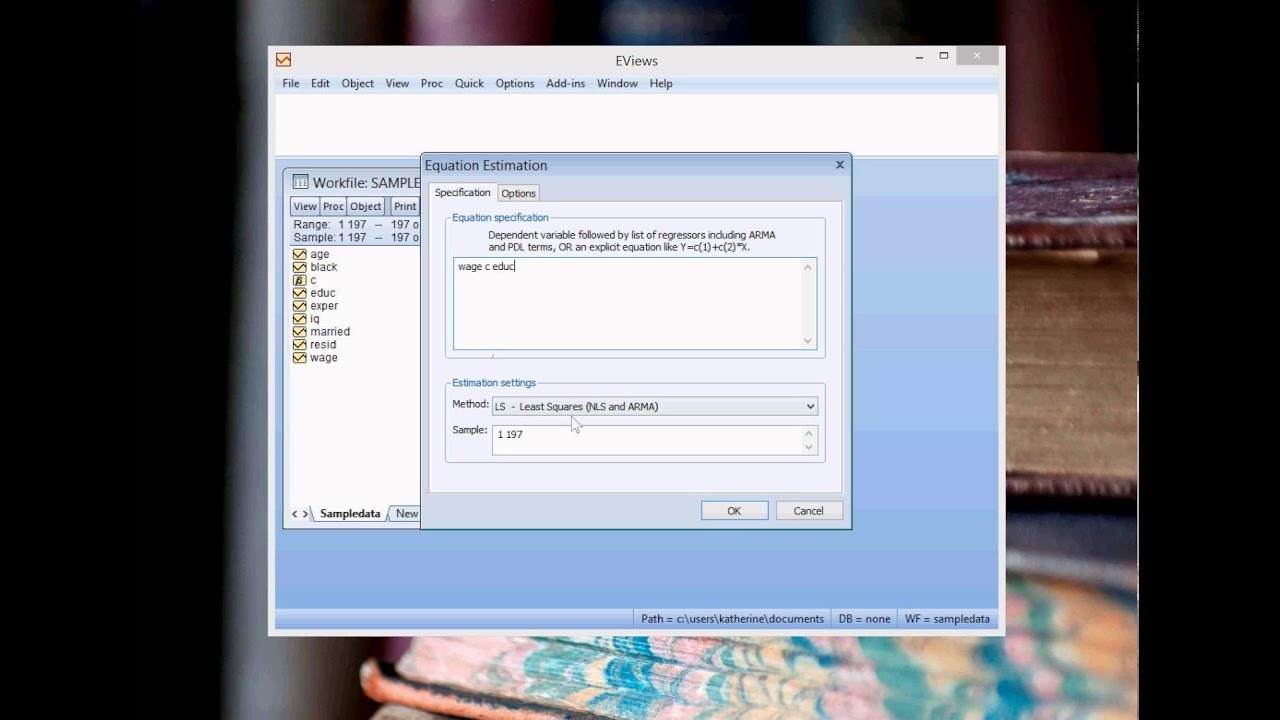Click workfile Proc toolbar button
1280x720 pixels.
coord(333,206)
